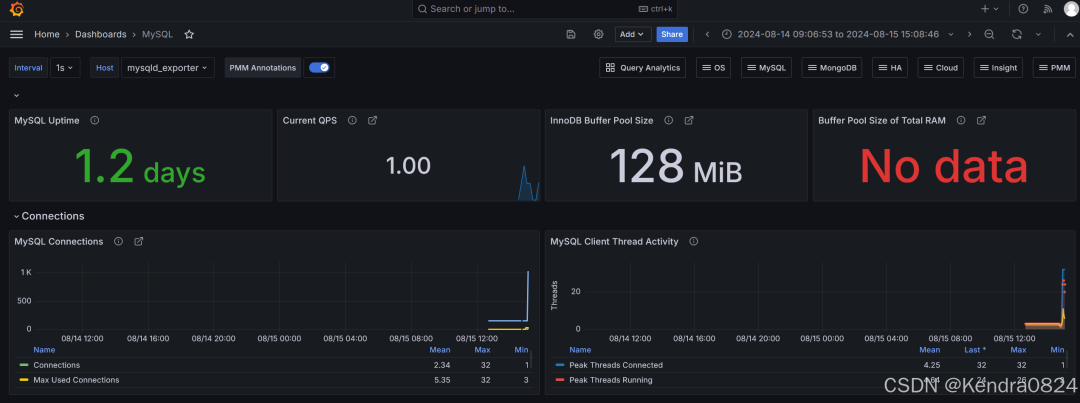Open the news feed RSS icon
The image size is (1080, 403).
[1048, 9]
